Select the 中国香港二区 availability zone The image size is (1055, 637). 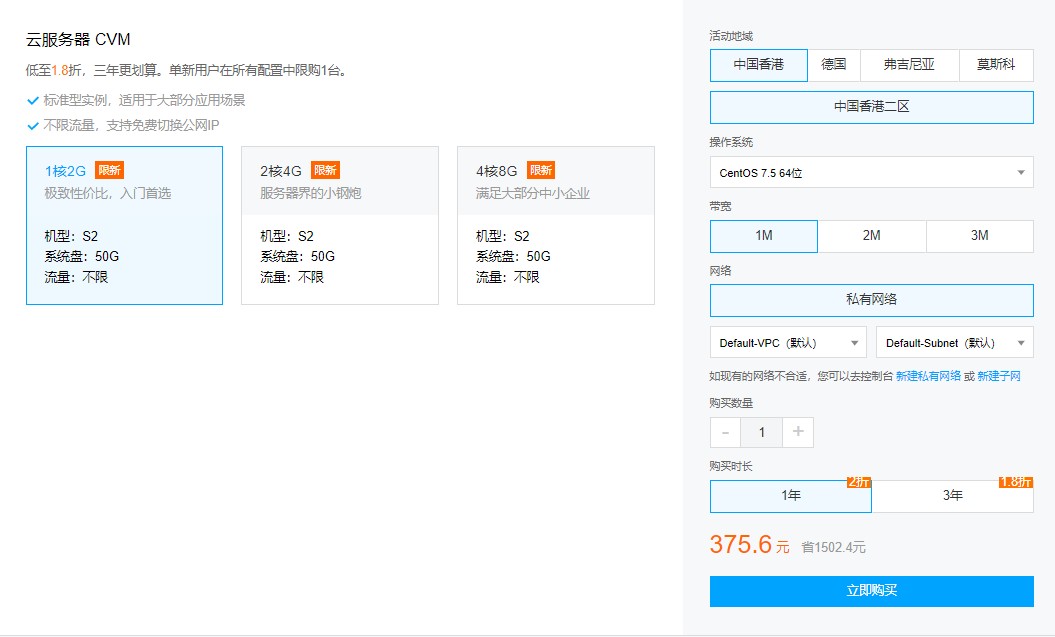tap(872, 107)
